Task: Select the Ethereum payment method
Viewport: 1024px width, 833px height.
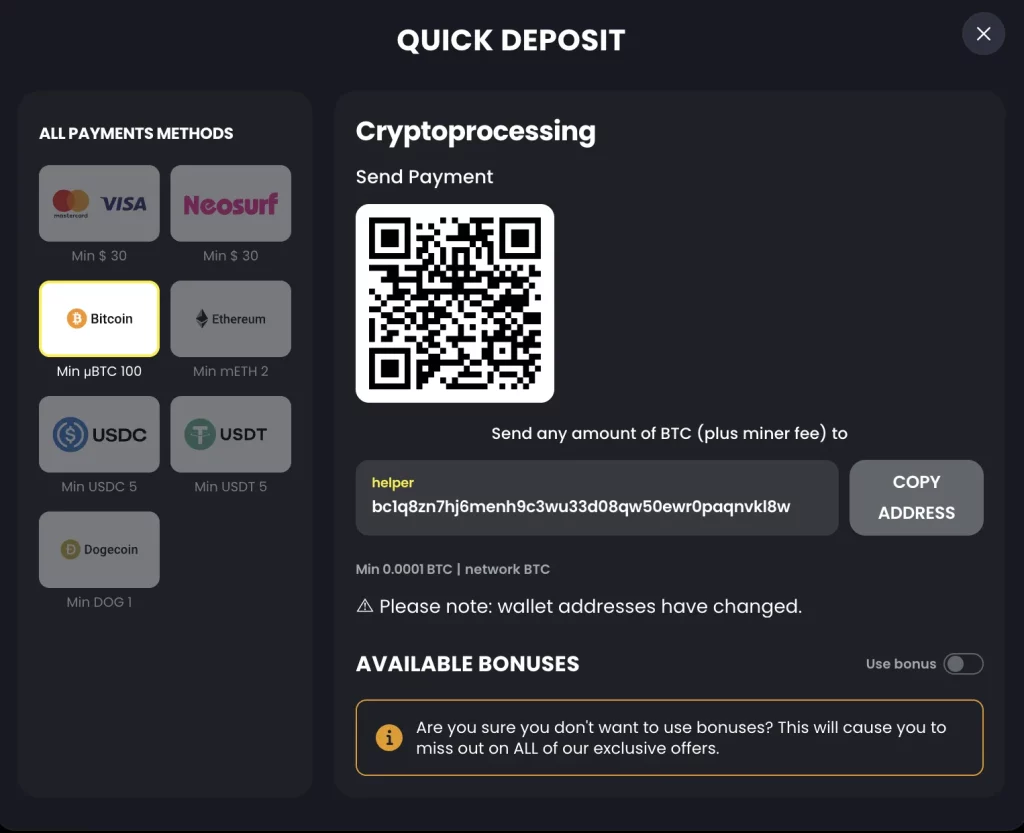Action: pos(231,318)
